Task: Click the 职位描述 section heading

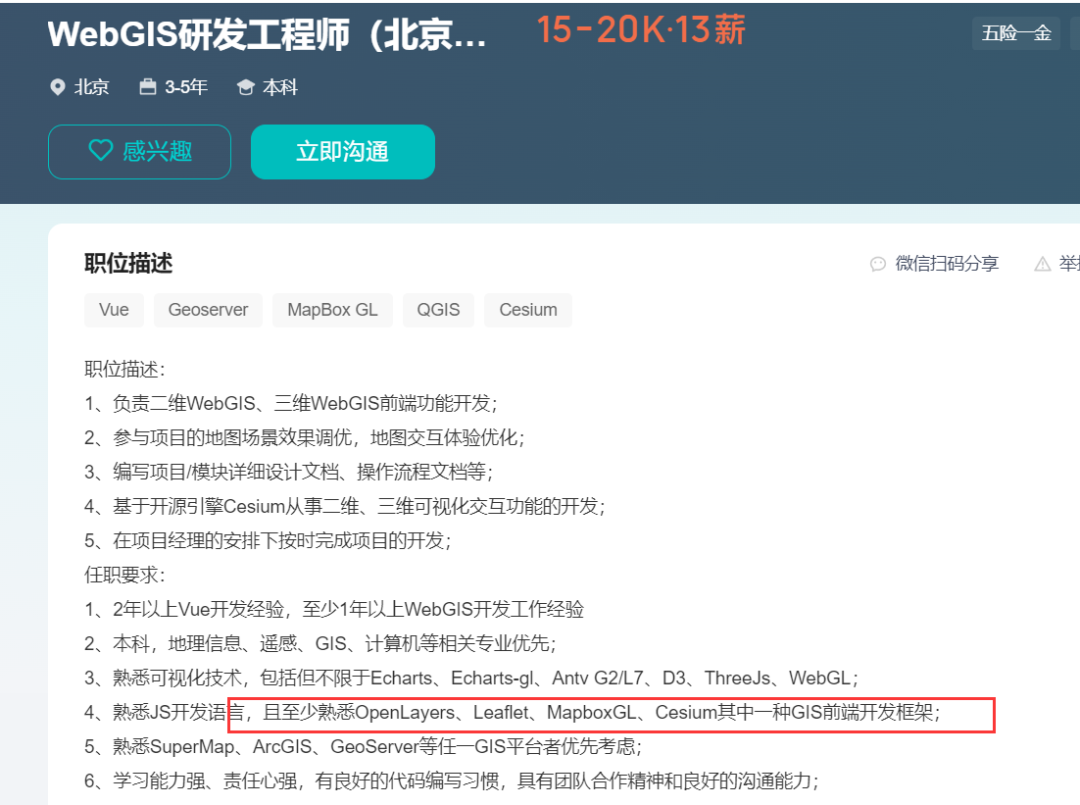Action: point(128,263)
